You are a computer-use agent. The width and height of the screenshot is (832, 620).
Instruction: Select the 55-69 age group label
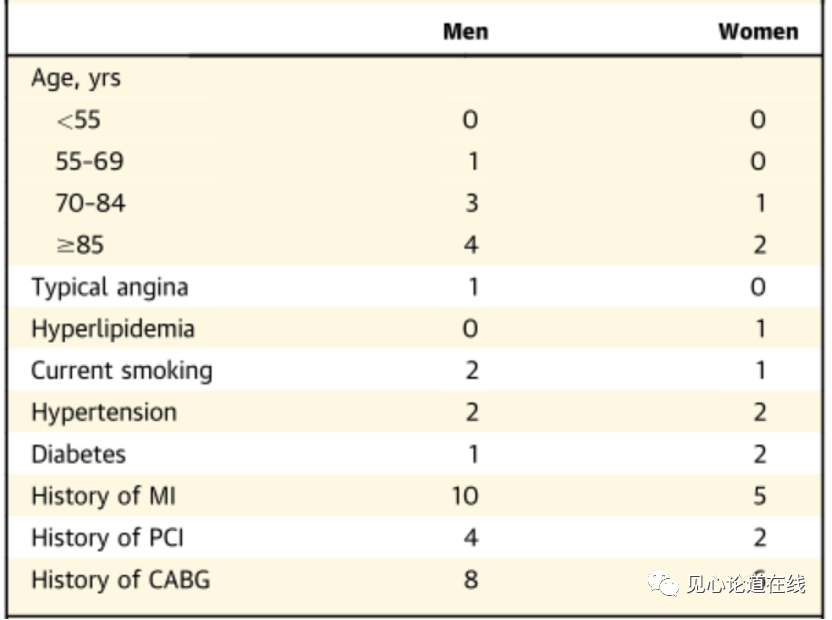[x=90, y=162]
